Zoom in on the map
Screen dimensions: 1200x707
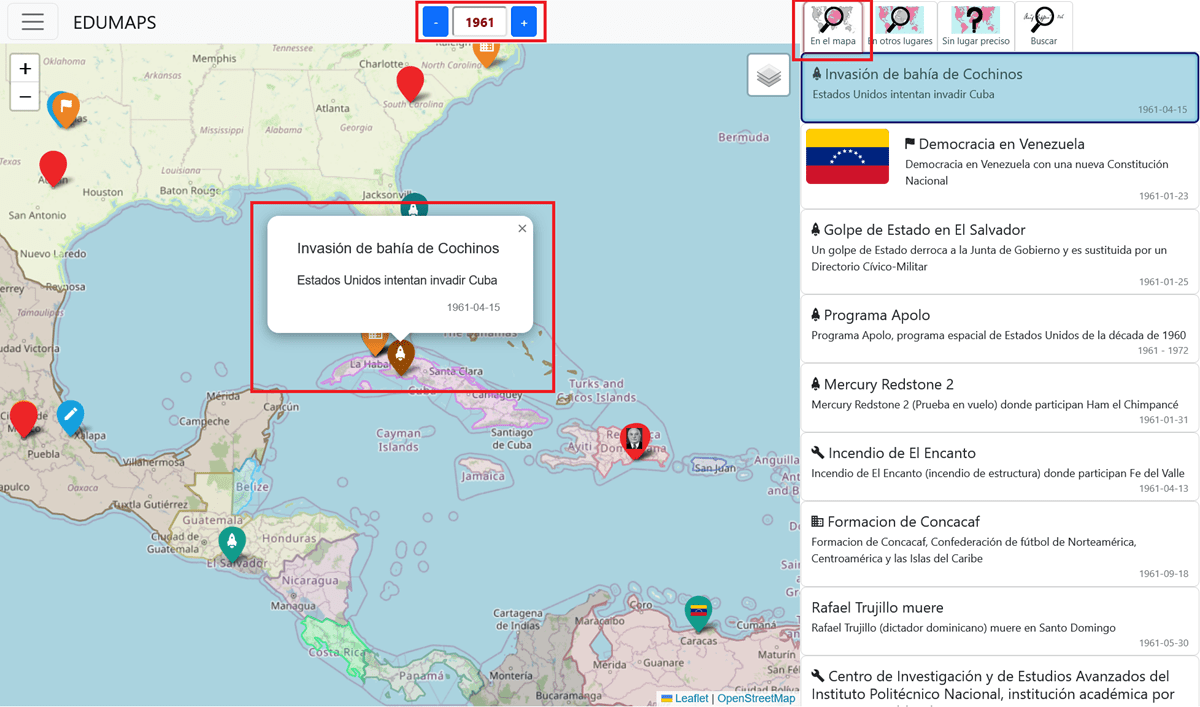coord(26,69)
